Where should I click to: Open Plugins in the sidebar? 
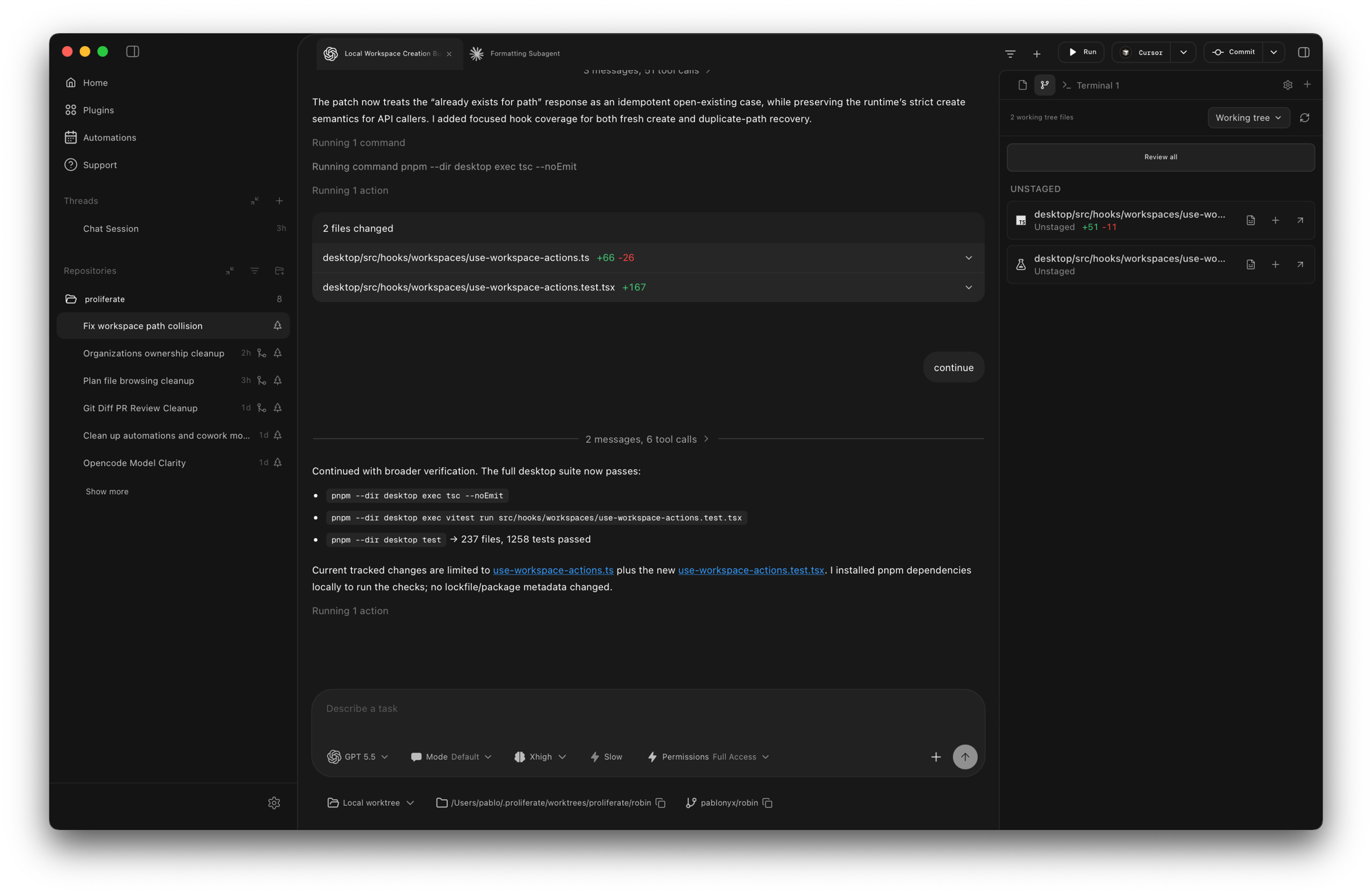(98, 110)
